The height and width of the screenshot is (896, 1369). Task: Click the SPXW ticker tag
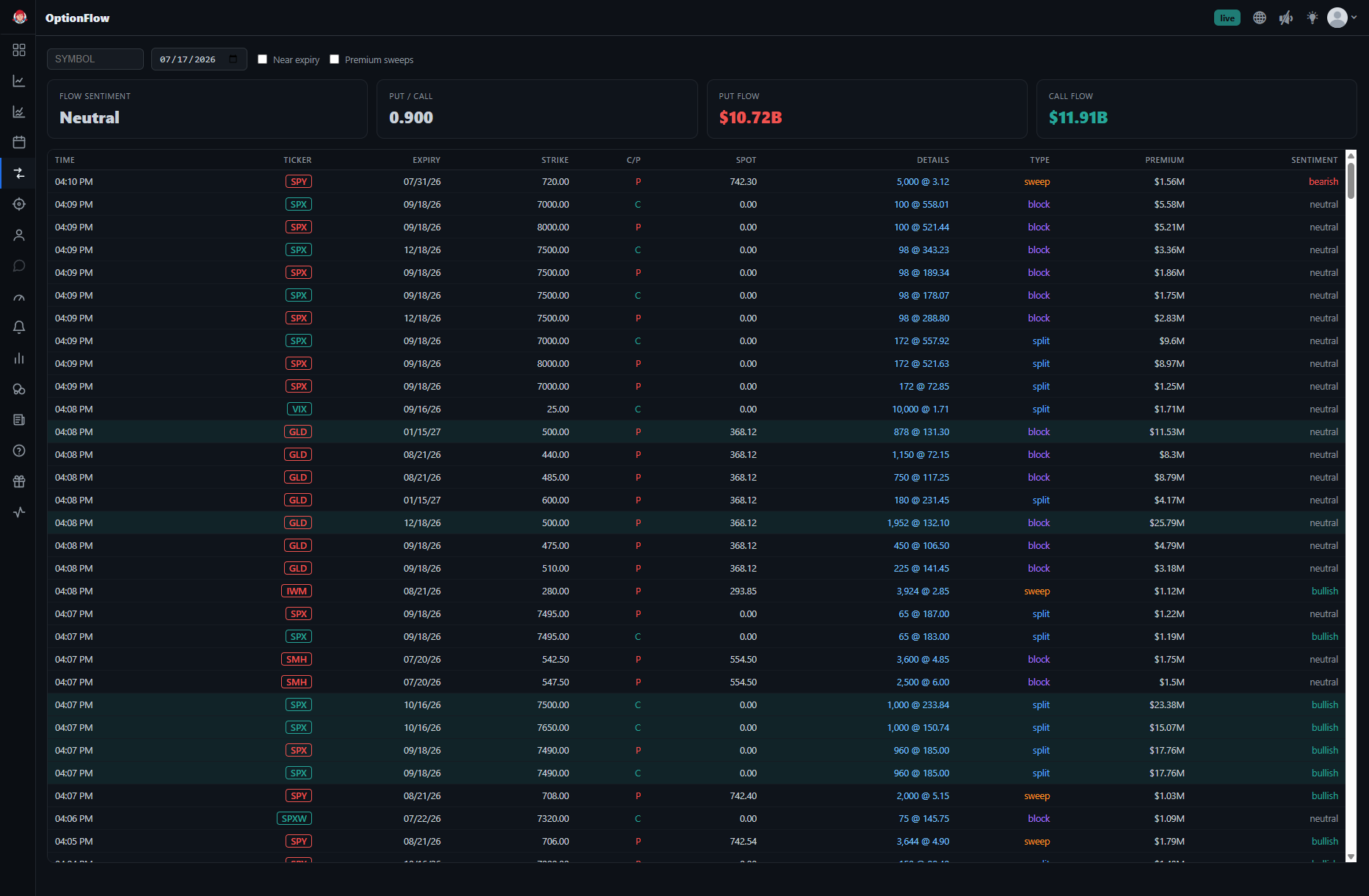pyautogui.click(x=294, y=818)
